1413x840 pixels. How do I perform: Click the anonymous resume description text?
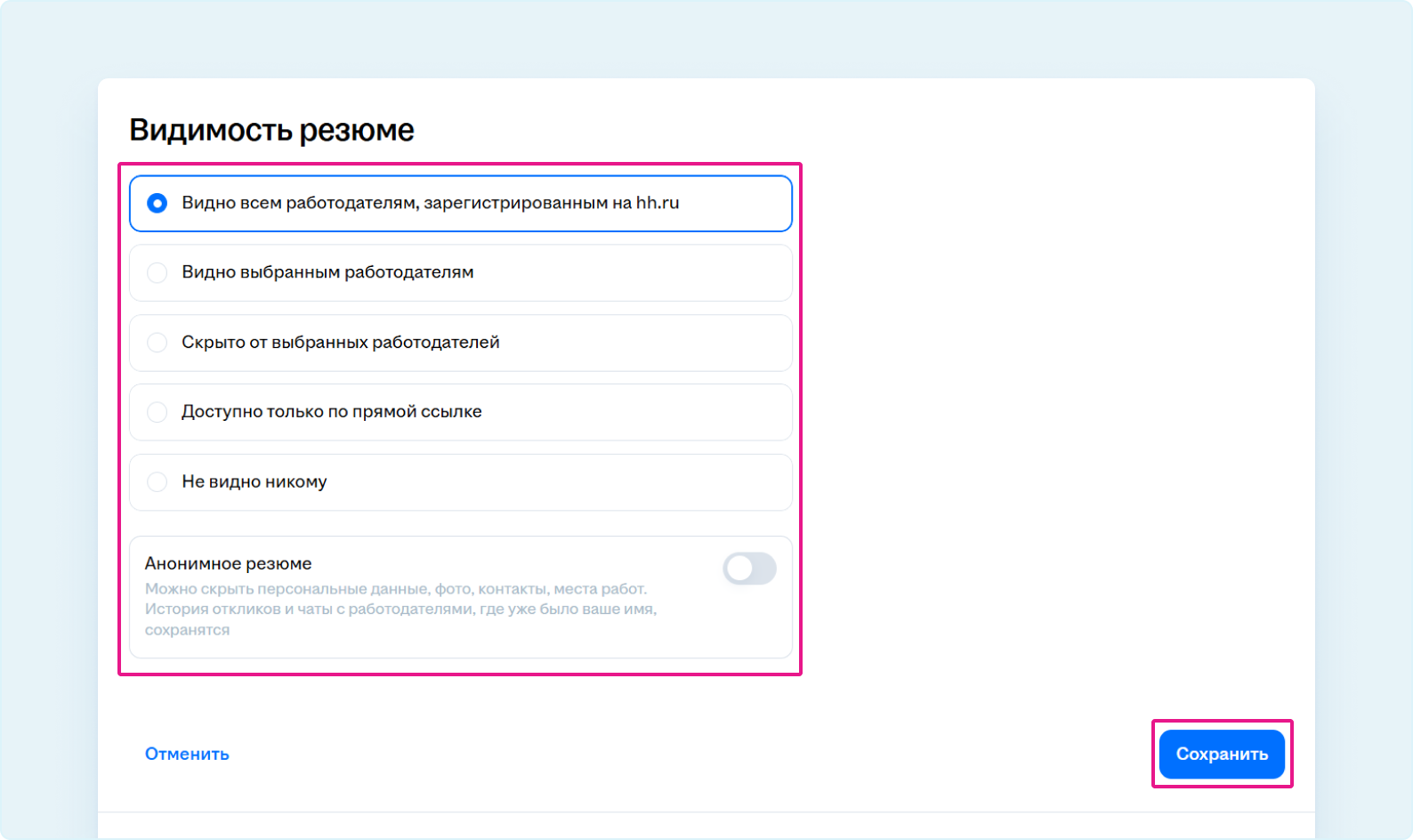tap(400, 610)
